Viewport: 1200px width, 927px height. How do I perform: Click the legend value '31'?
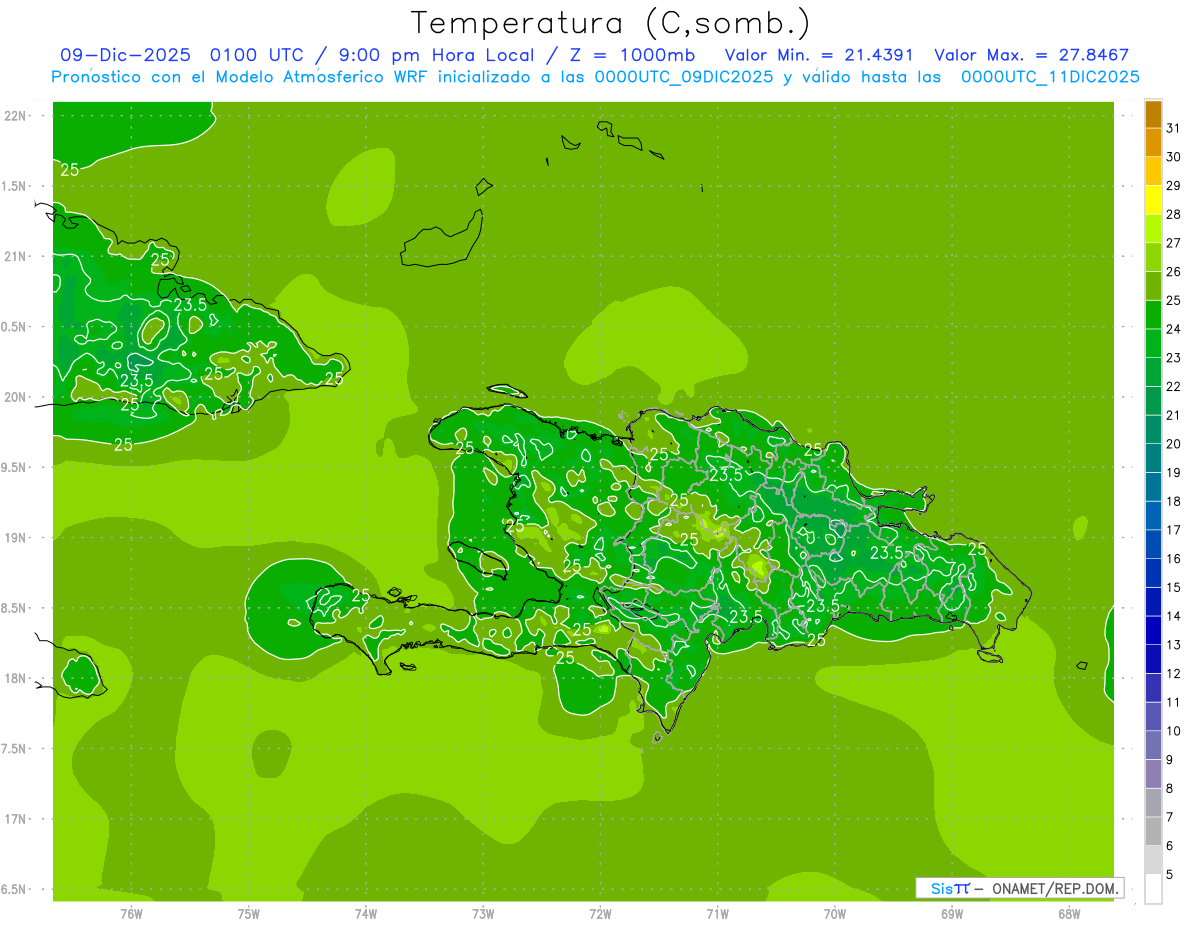pos(1174,128)
